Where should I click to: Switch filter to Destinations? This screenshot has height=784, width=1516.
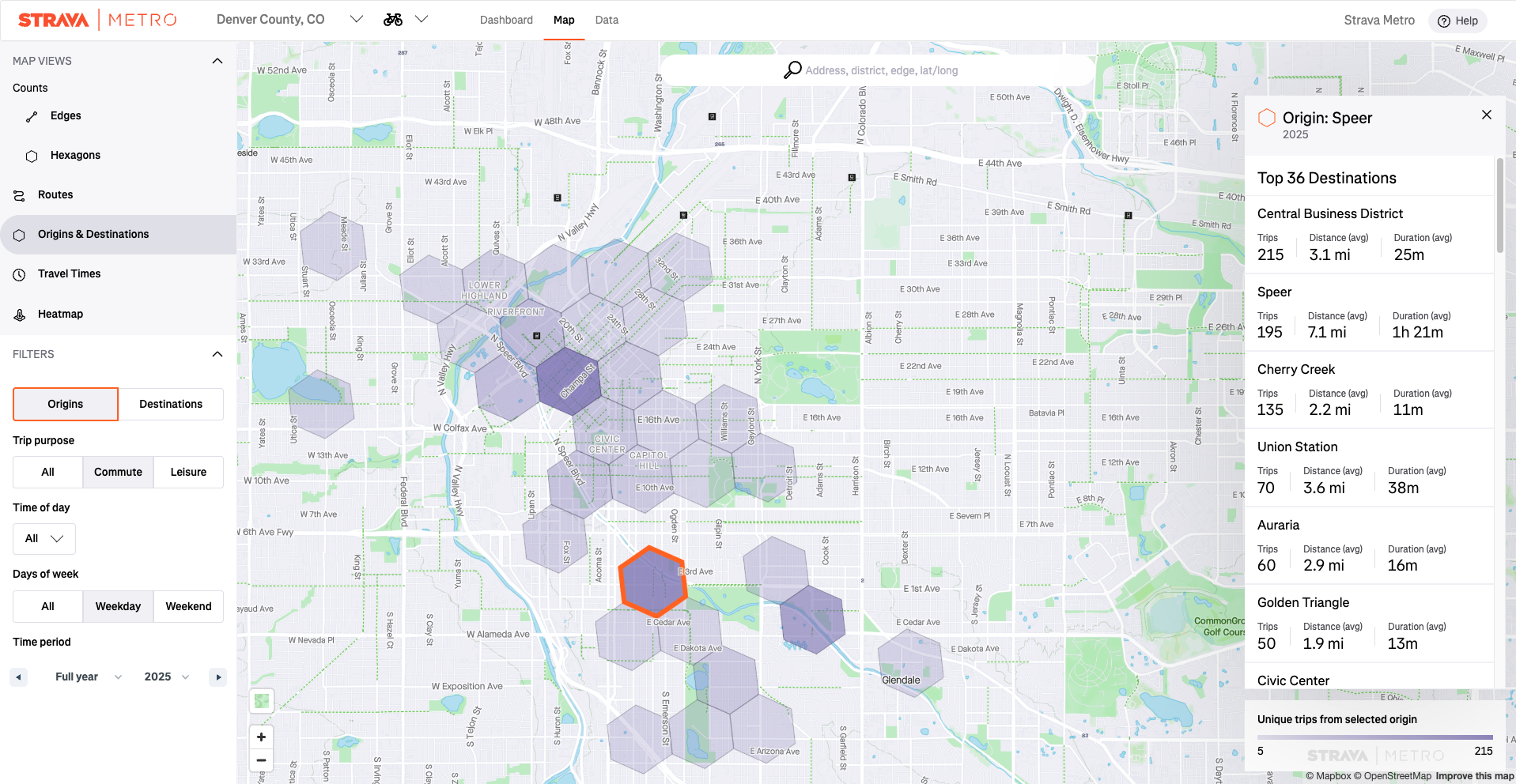pyautogui.click(x=171, y=405)
